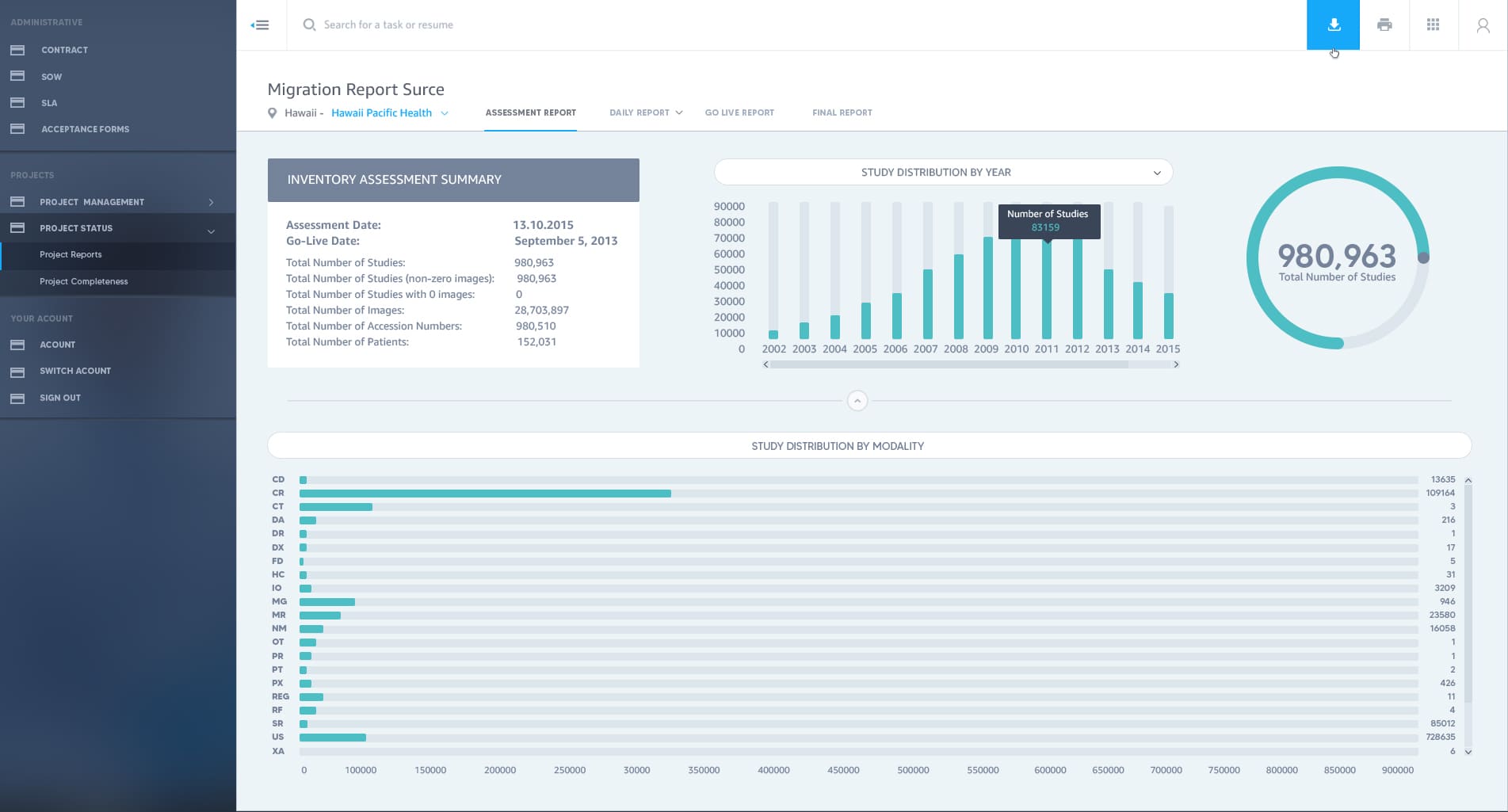Open the apps grid icon

[1433, 25]
